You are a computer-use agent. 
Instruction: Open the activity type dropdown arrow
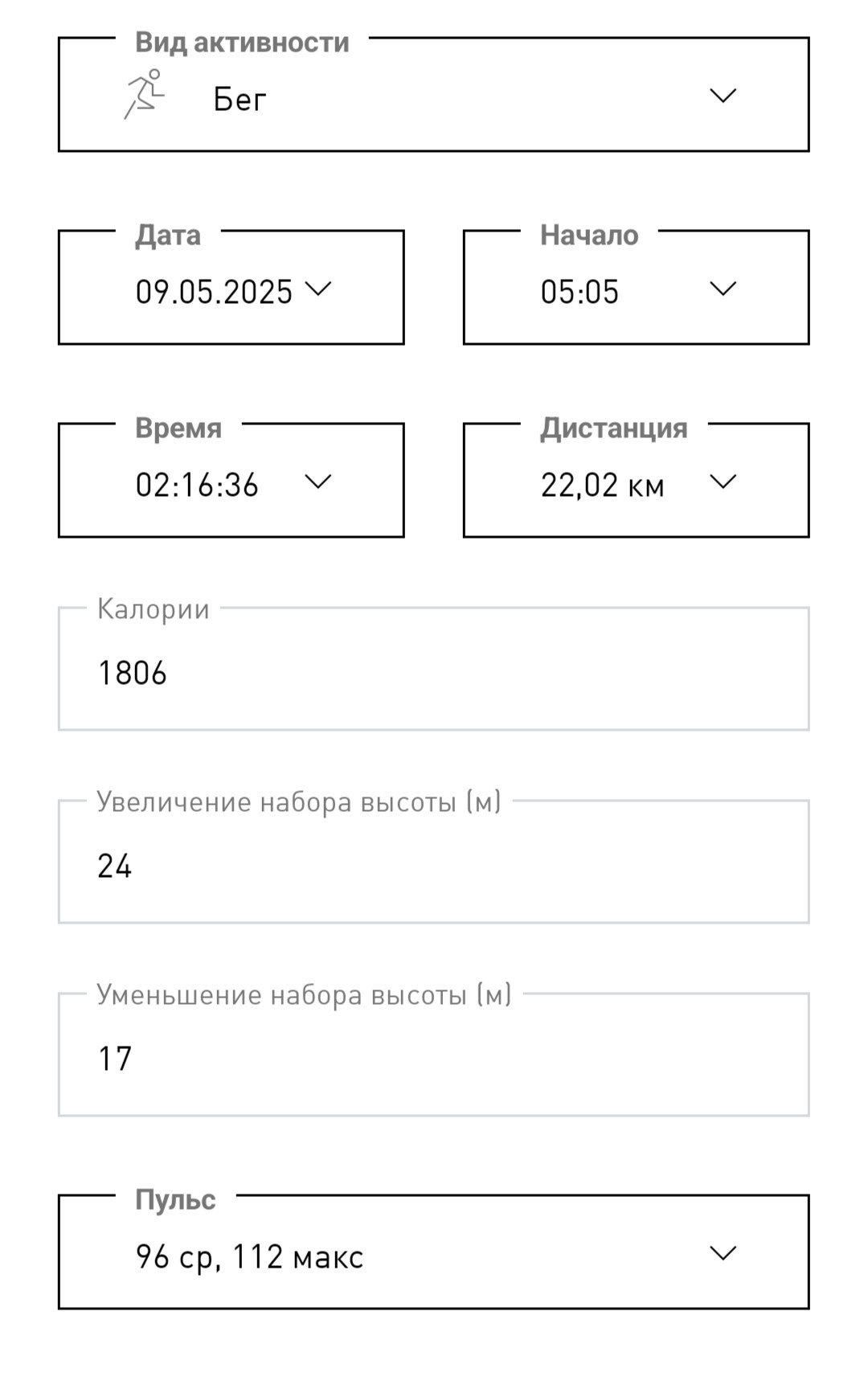(723, 96)
